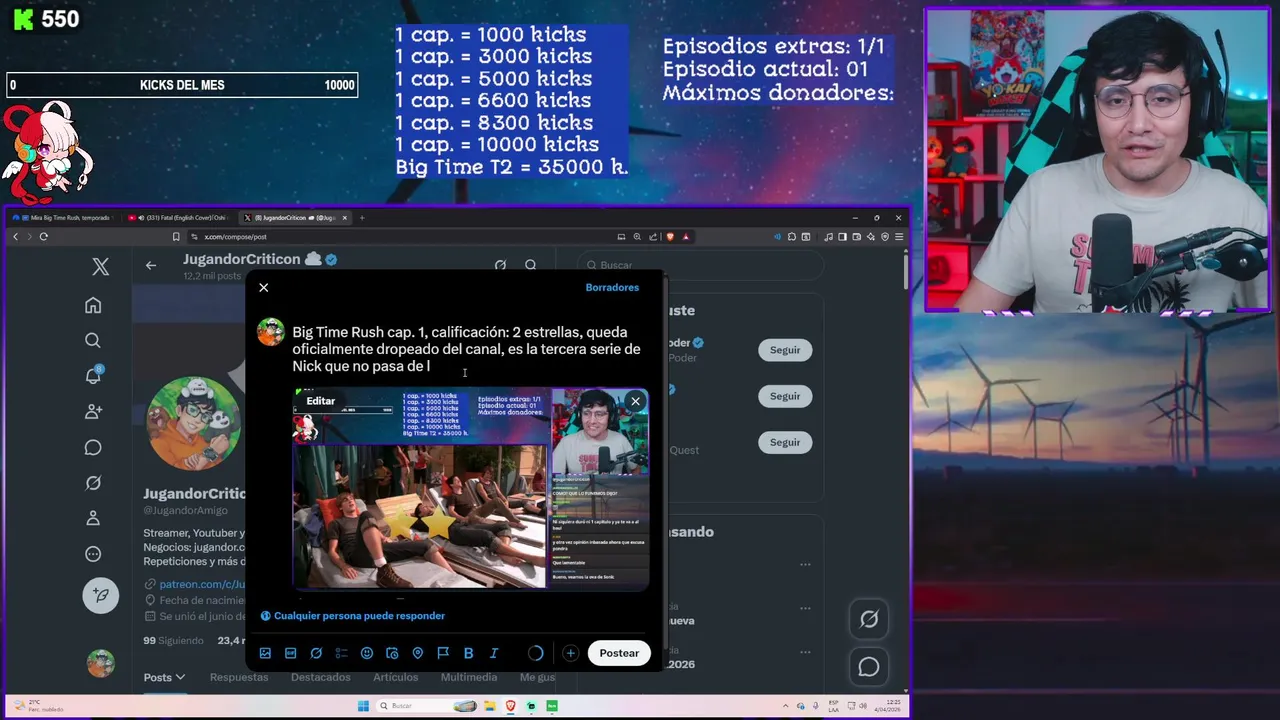The width and height of the screenshot is (1280, 720).
Task: Open Brave browser from taskbar
Action: coord(511,706)
